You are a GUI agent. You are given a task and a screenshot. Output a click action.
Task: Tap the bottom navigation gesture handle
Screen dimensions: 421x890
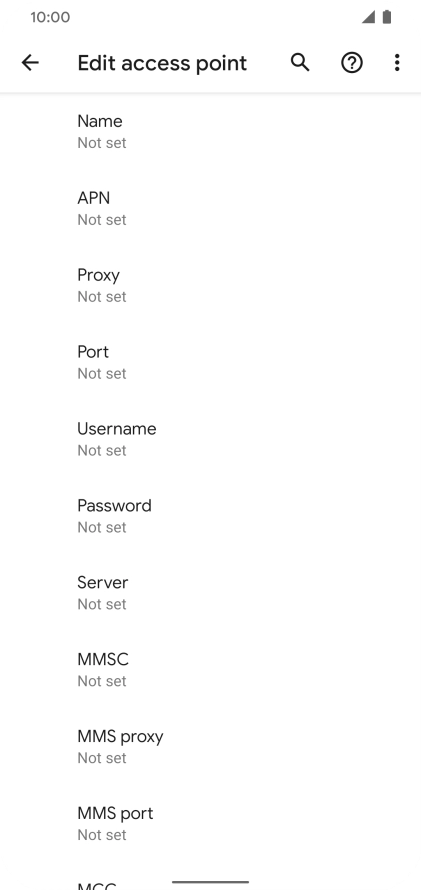pos(210,882)
